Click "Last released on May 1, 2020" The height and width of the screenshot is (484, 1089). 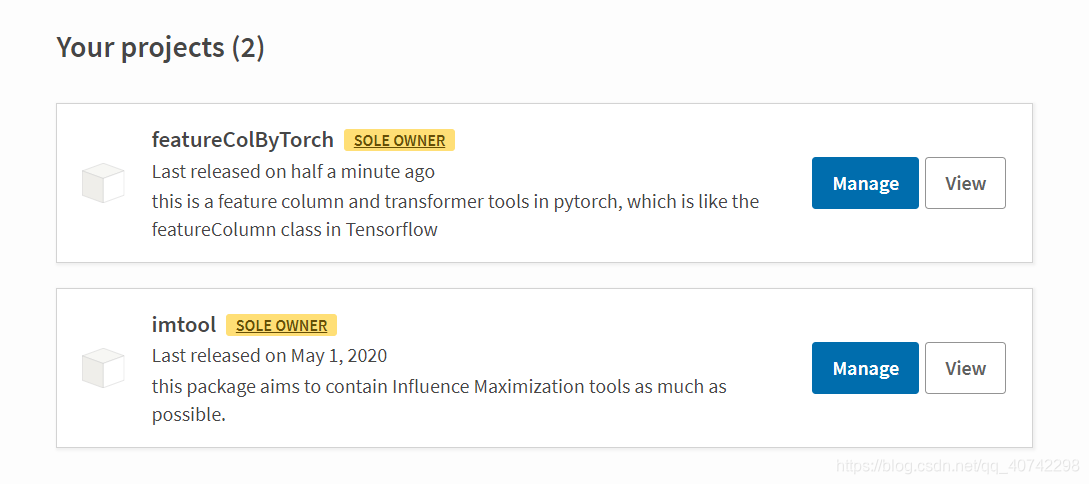pyautogui.click(x=269, y=356)
